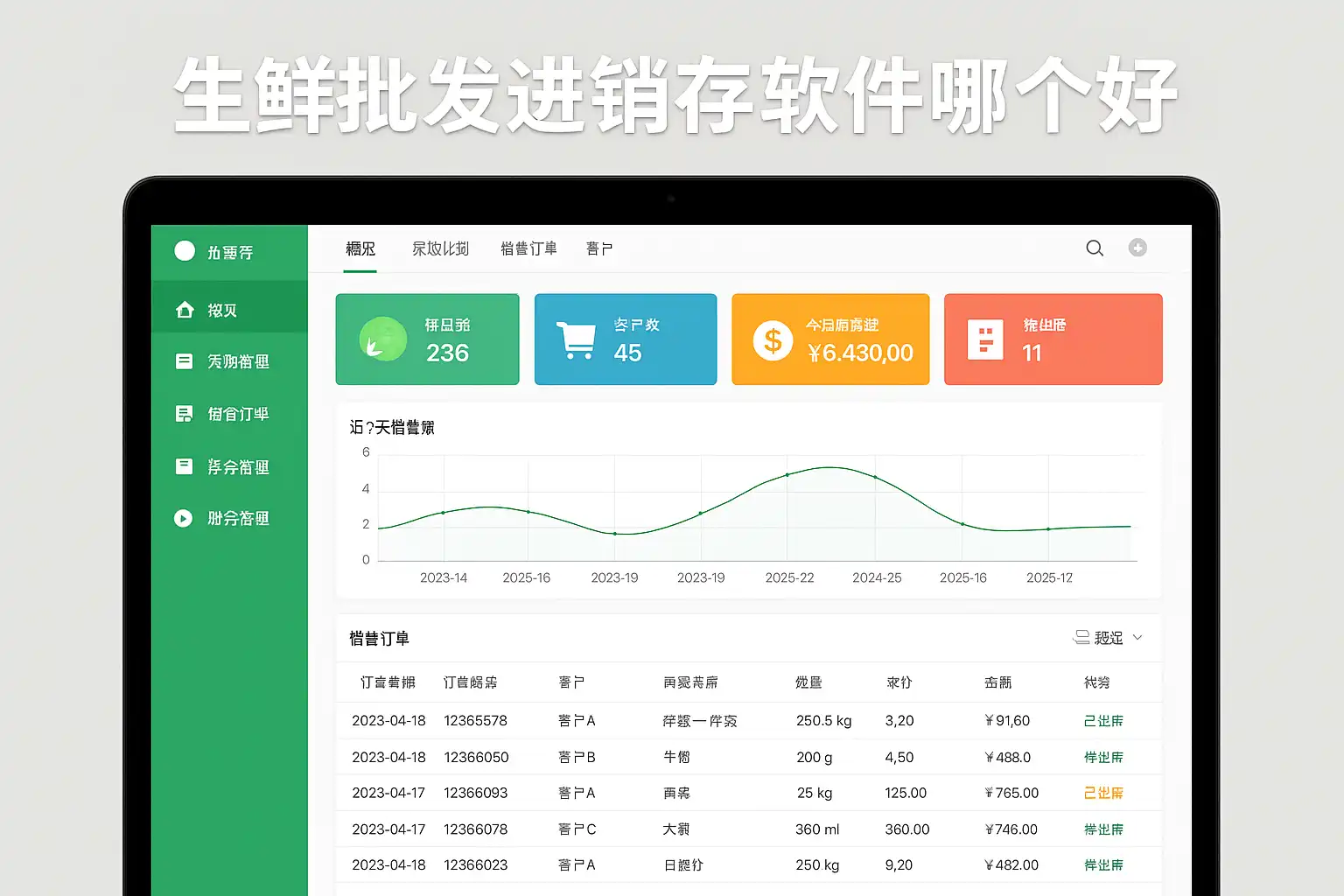Open the filter dropdown icon beside the chevron
Viewport: 1344px width, 896px height.
click(1082, 638)
